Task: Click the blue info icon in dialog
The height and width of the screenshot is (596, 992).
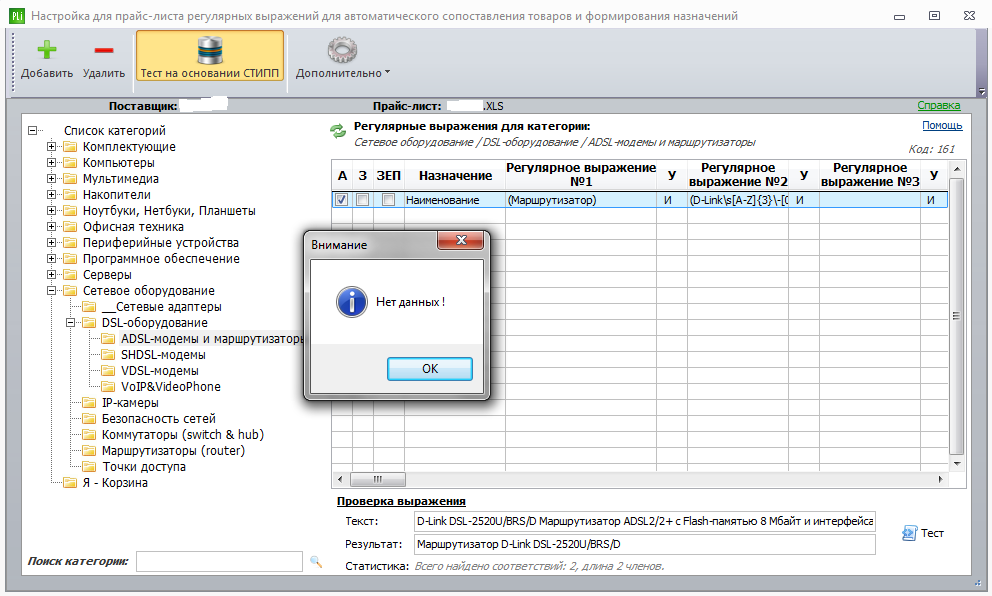Action: pos(352,302)
